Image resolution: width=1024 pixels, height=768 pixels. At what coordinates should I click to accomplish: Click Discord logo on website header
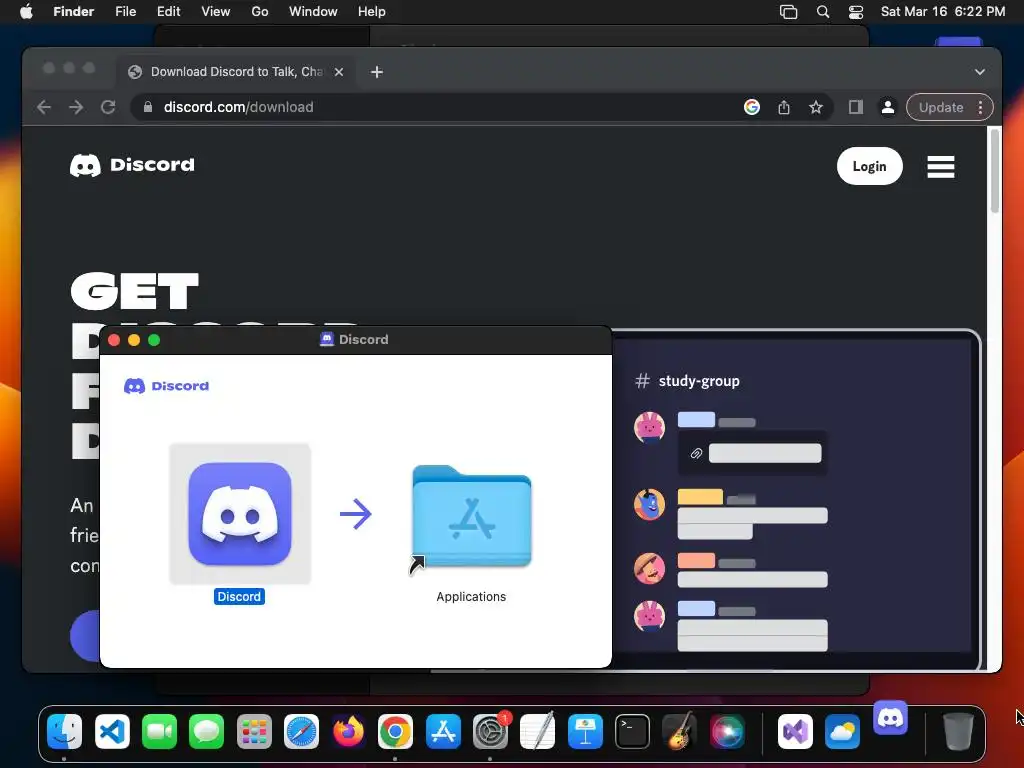132,165
